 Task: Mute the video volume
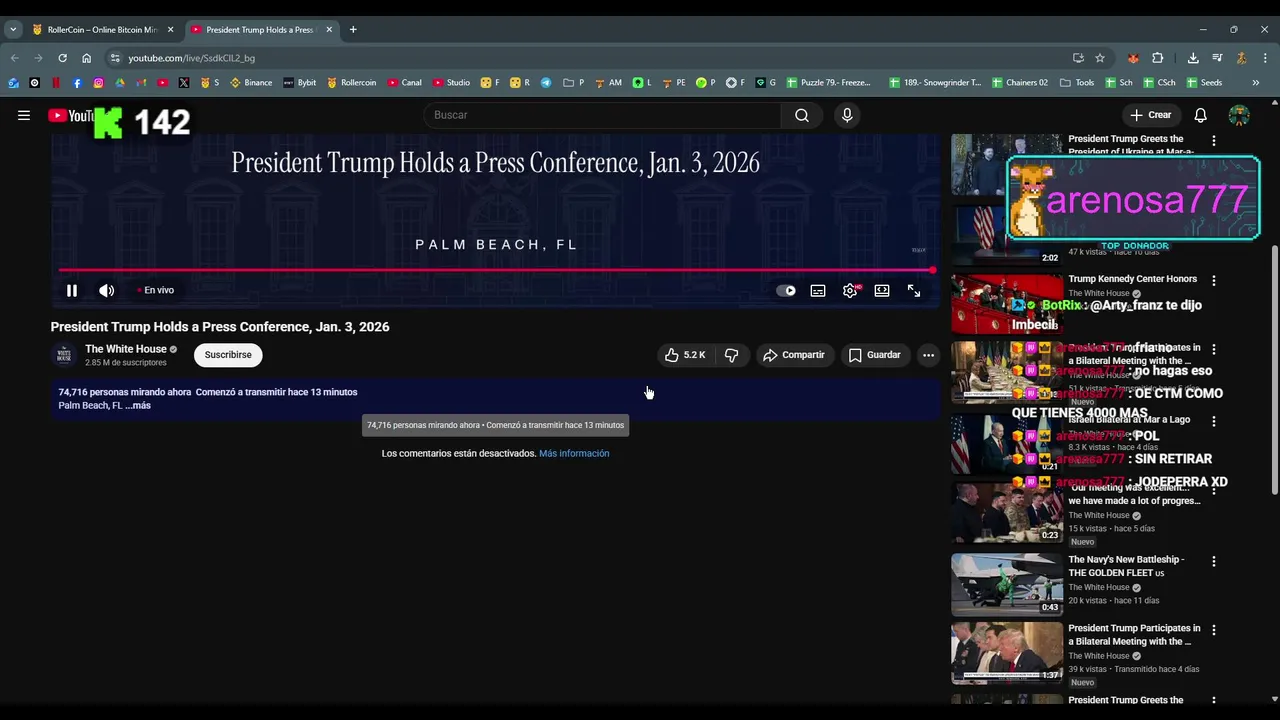tap(106, 291)
